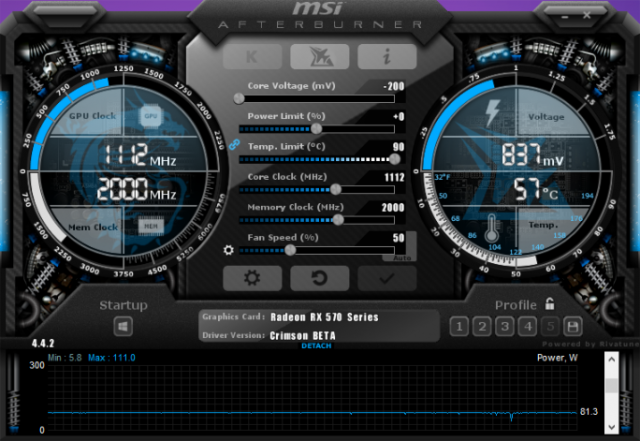This screenshot has width=640, height=441.
Task: Reset settings using circular arrow button
Action: click(319, 279)
